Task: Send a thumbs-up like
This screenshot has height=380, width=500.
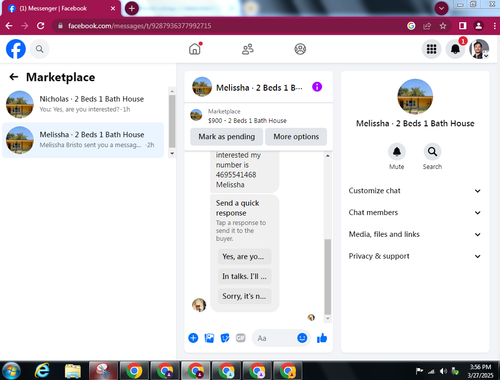Action: point(322,338)
